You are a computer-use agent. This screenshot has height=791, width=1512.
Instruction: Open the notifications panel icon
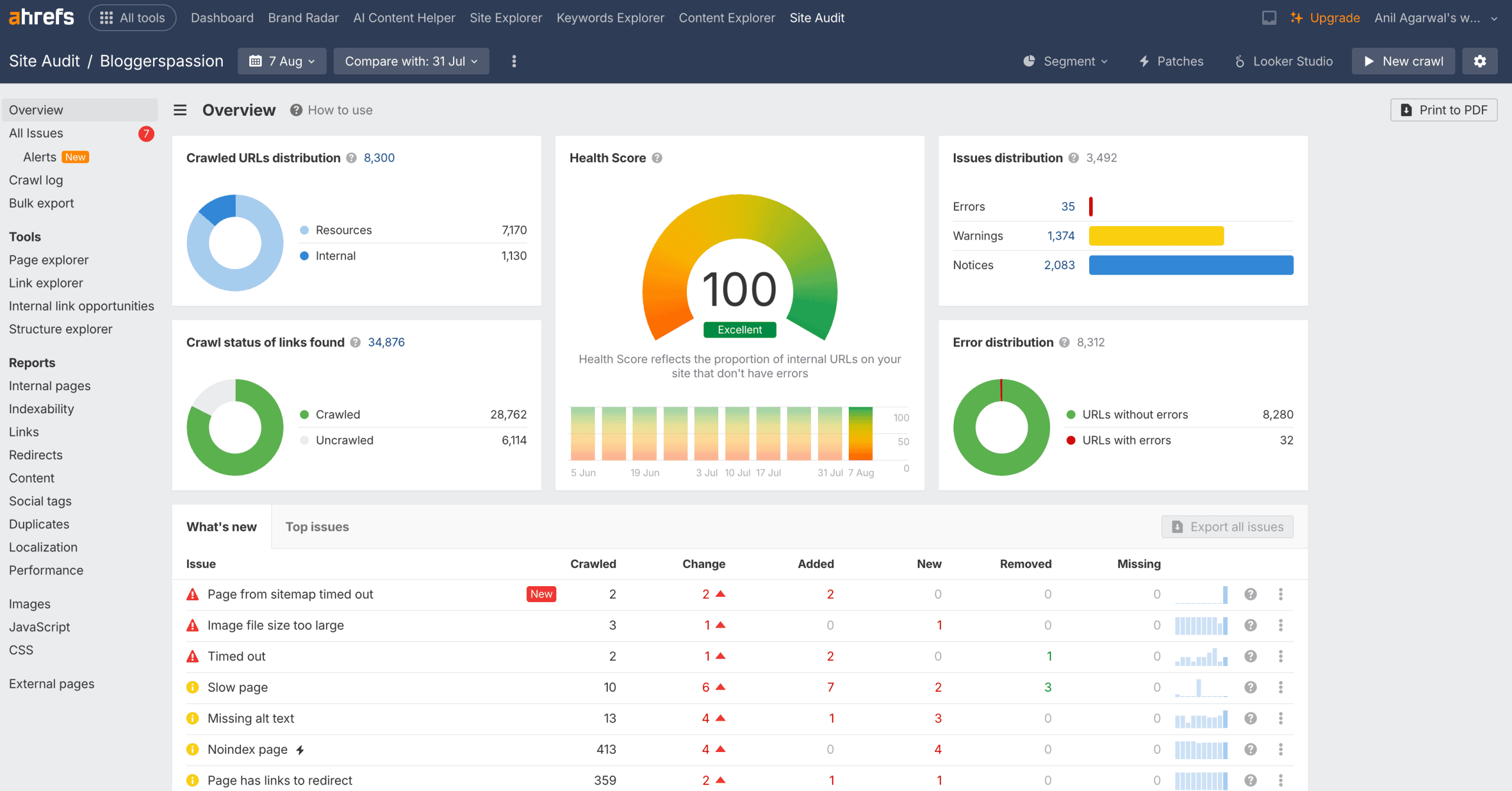point(1269,18)
